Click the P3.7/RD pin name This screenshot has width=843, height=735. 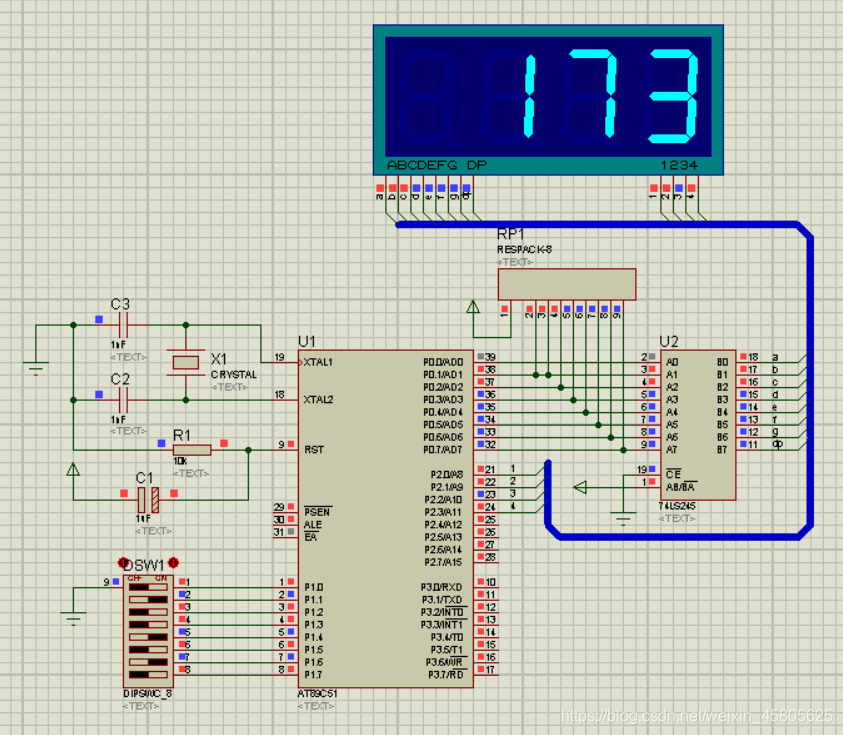446,674
